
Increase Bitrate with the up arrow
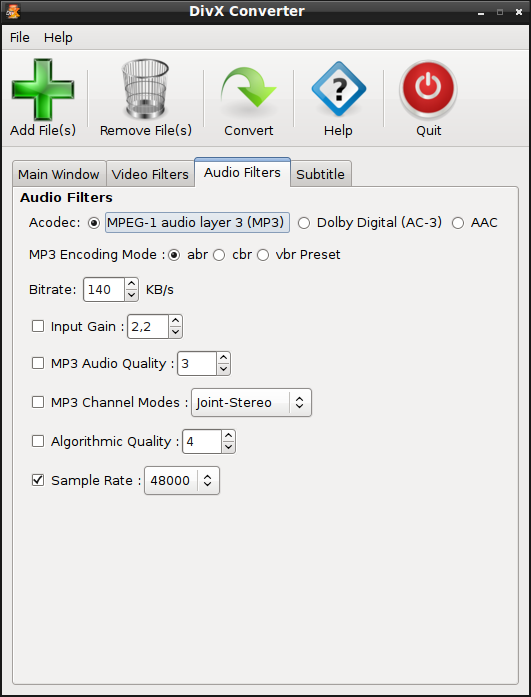tap(132, 284)
